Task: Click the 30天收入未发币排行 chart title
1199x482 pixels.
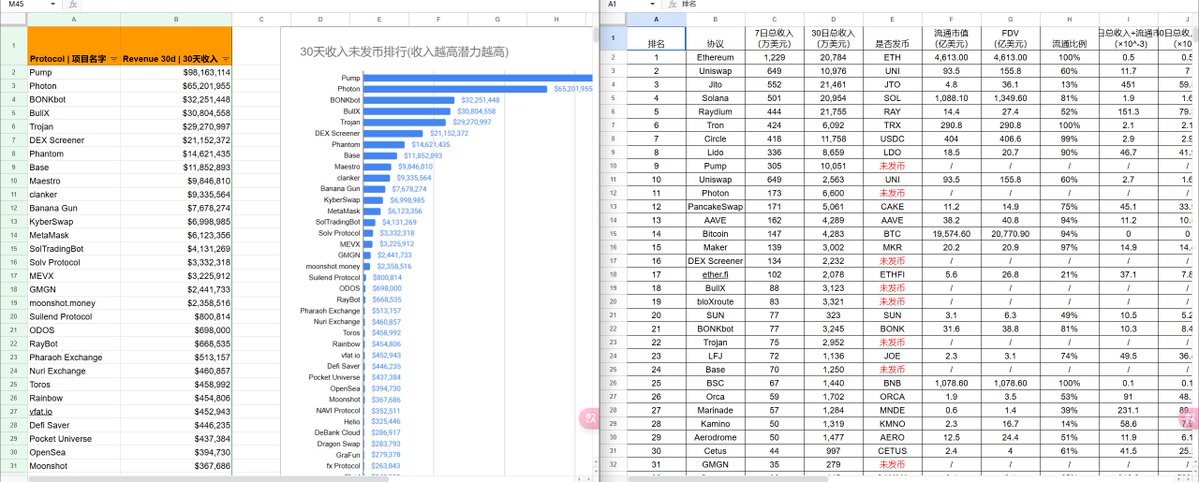Action: tap(404, 53)
